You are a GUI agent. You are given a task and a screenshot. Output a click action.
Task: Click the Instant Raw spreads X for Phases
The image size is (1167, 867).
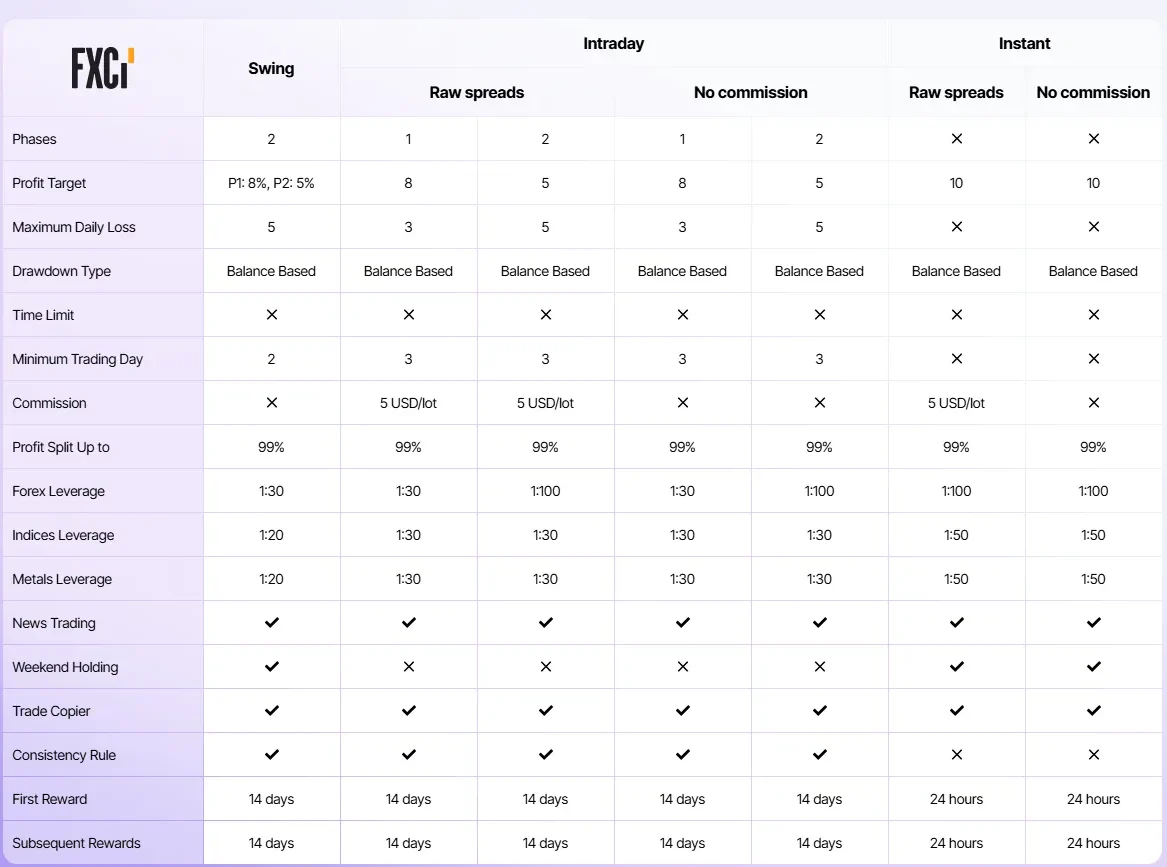pos(956,138)
